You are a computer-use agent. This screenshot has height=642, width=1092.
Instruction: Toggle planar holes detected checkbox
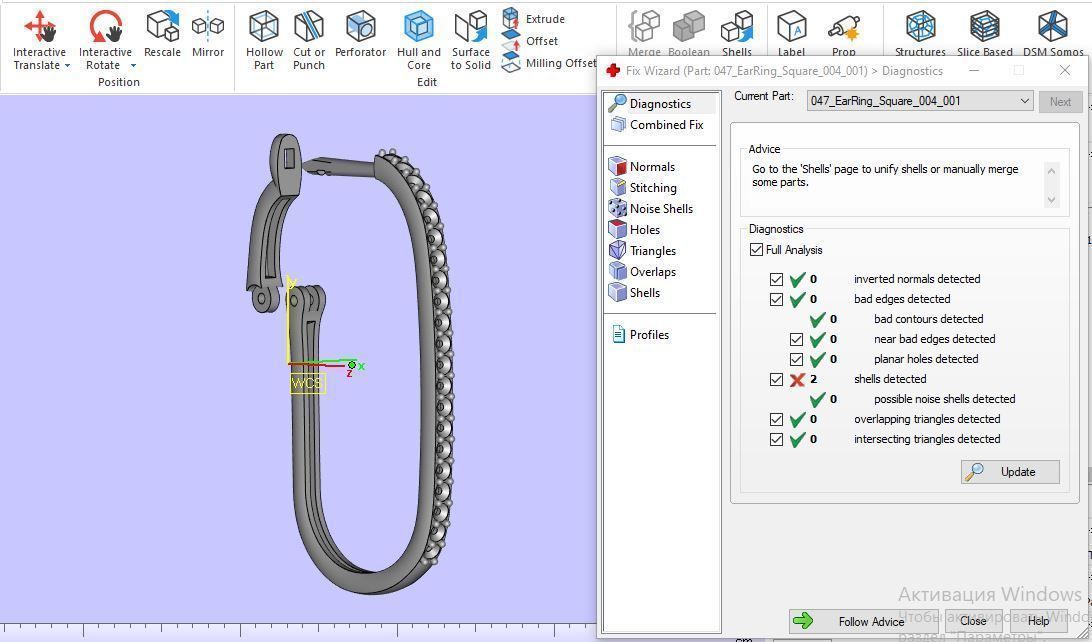[x=797, y=359]
